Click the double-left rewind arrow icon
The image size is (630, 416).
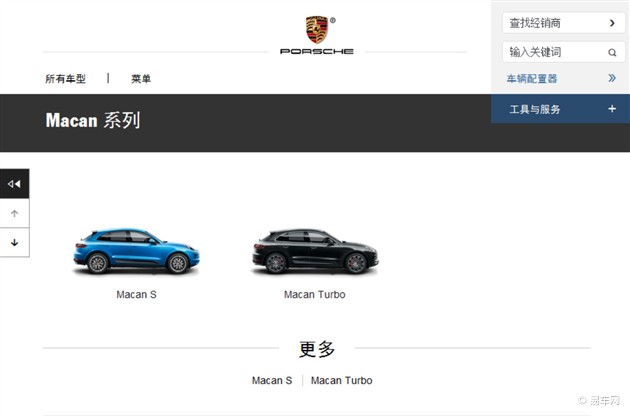(x=14, y=184)
